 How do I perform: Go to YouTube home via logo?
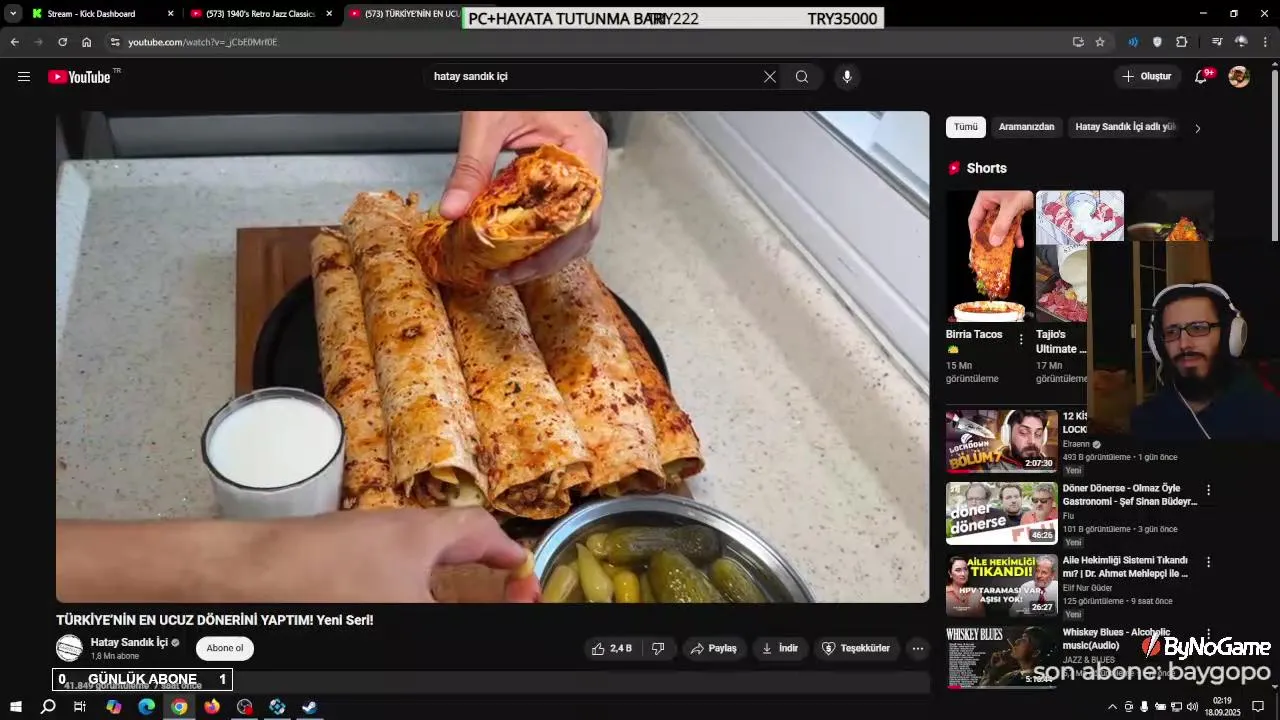(79, 77)
